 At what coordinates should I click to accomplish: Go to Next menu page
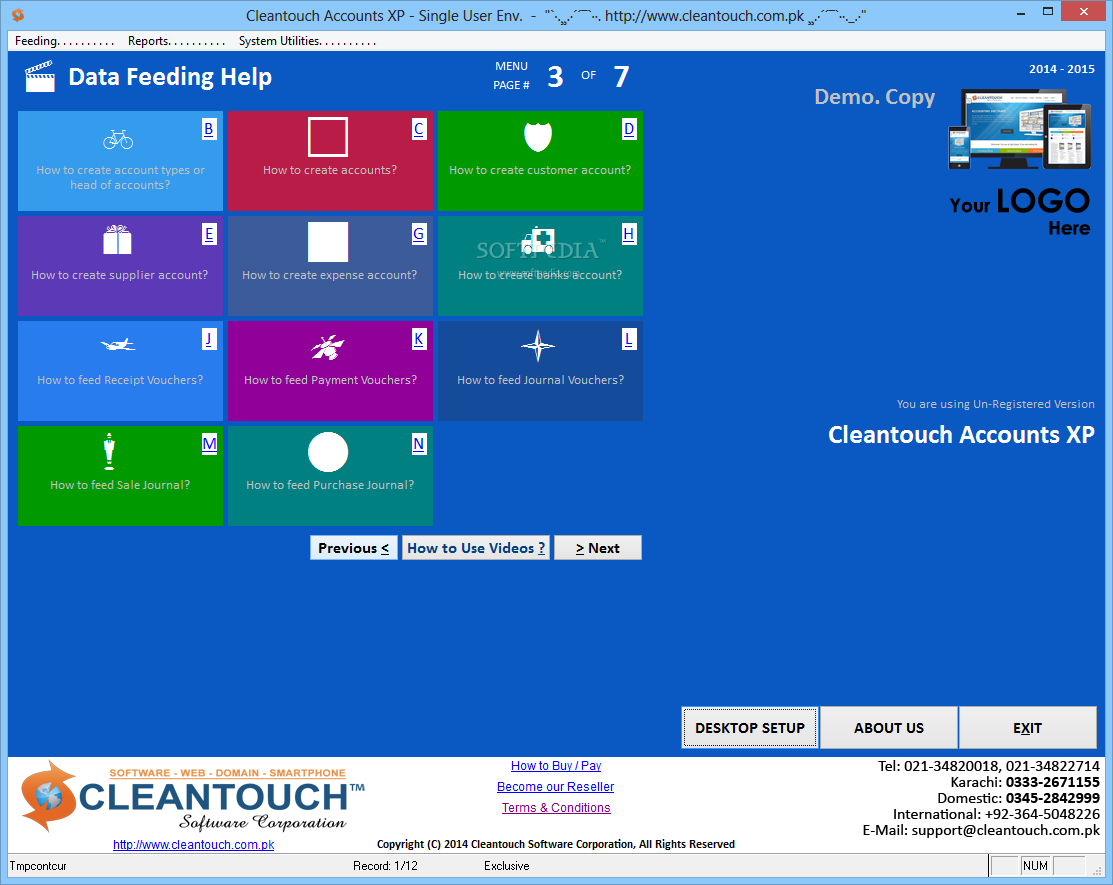coord(598,548)
